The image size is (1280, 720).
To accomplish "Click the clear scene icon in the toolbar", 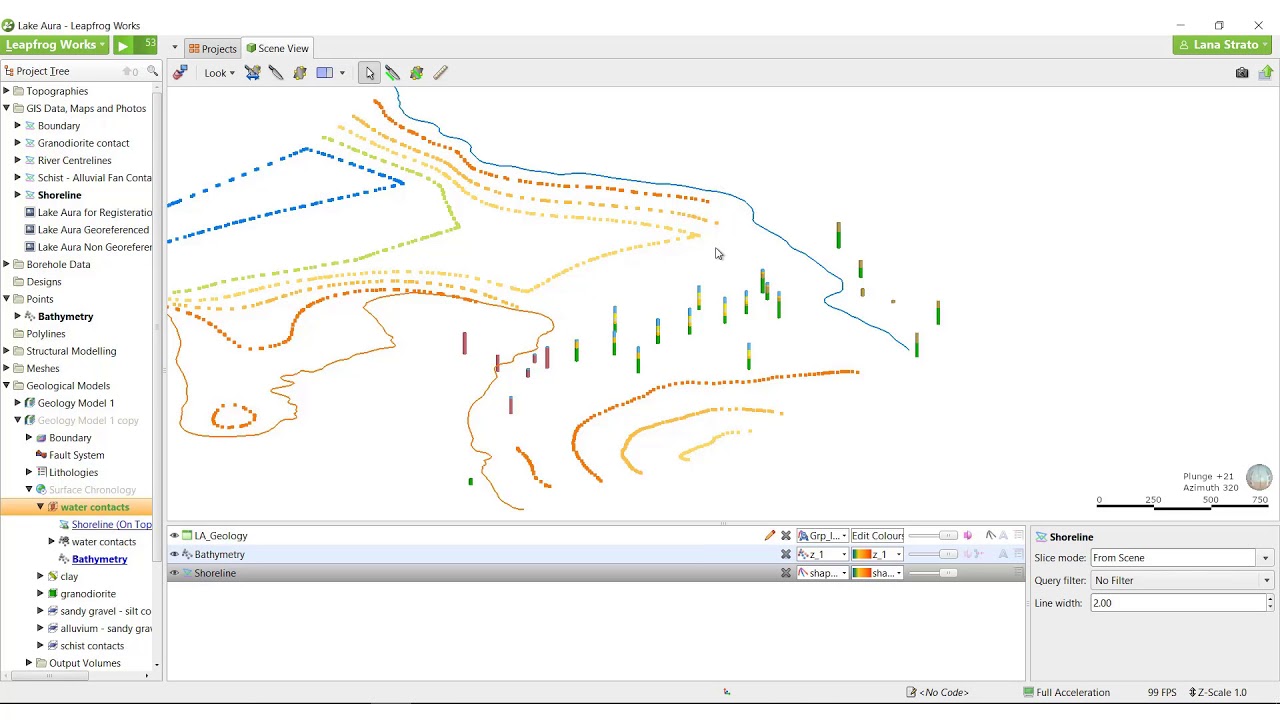I will pos(180,72).
